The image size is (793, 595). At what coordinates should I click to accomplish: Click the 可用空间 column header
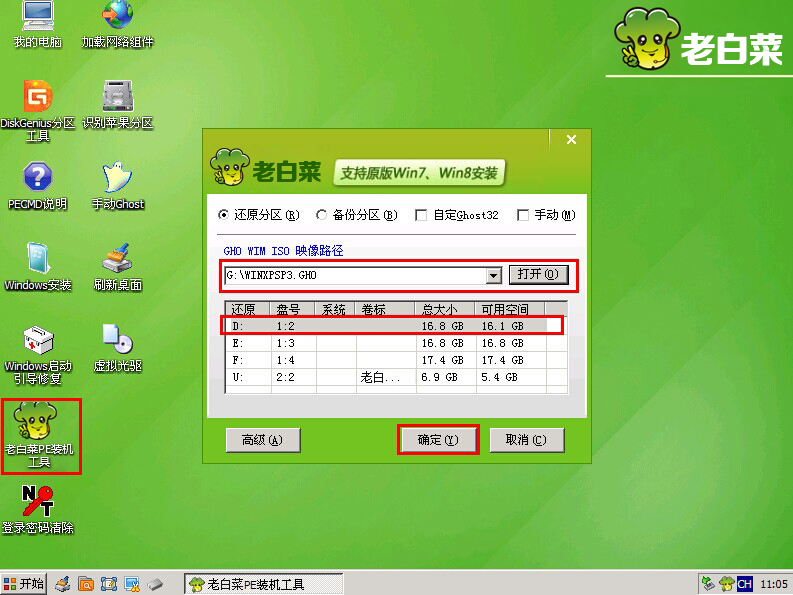click(x=510, y=309)
